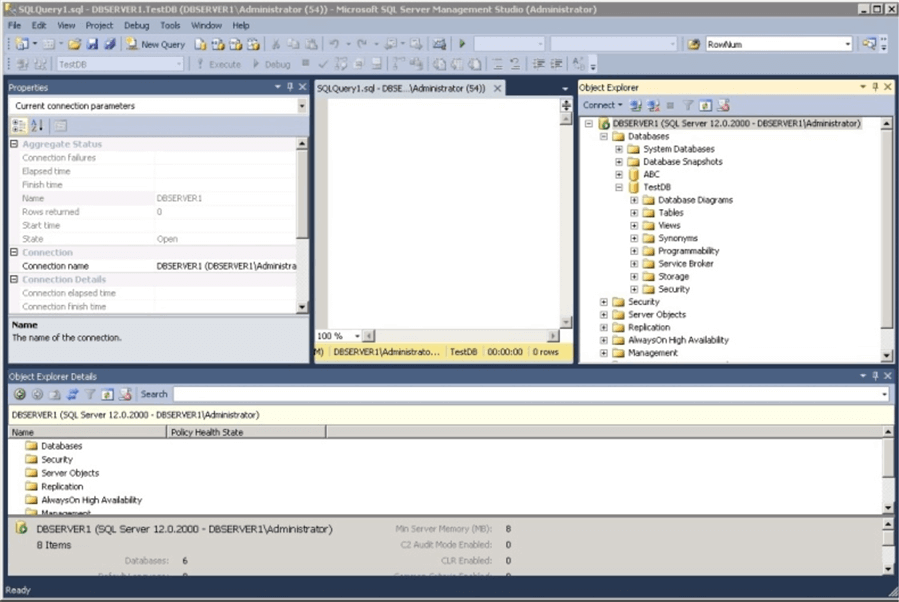
Task: Collapse the Connection Details category
Action: coord(14,279)
